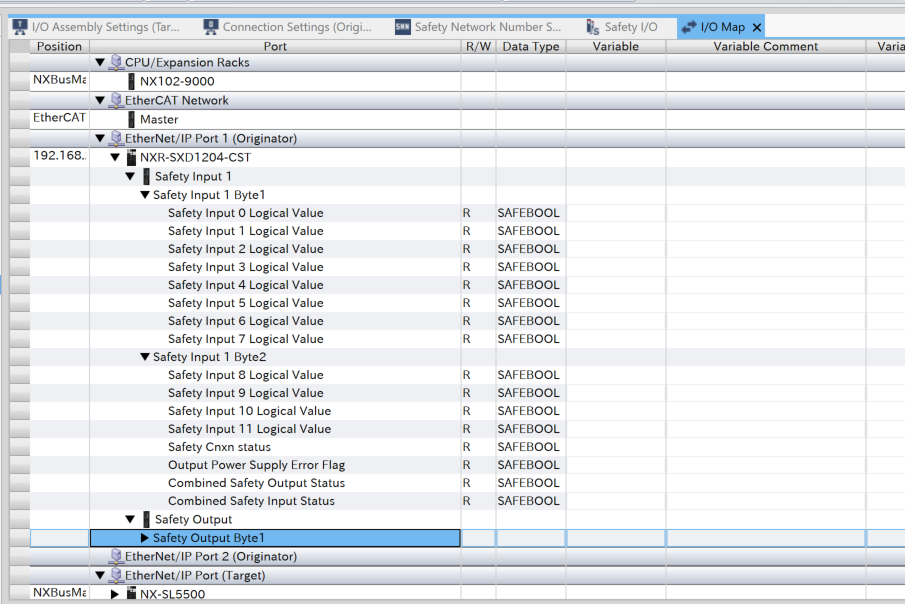Click the row header of NX102-9000 row

click(x=20, y=81)
